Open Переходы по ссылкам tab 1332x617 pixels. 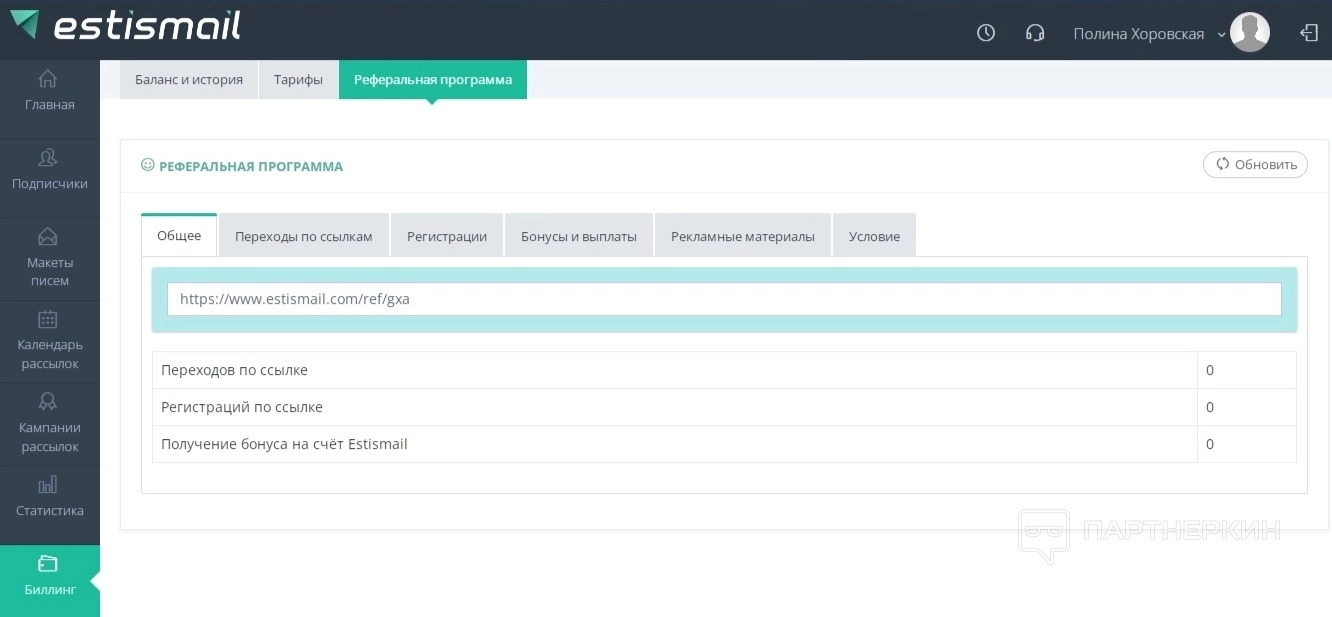click(x=304, y=236)
